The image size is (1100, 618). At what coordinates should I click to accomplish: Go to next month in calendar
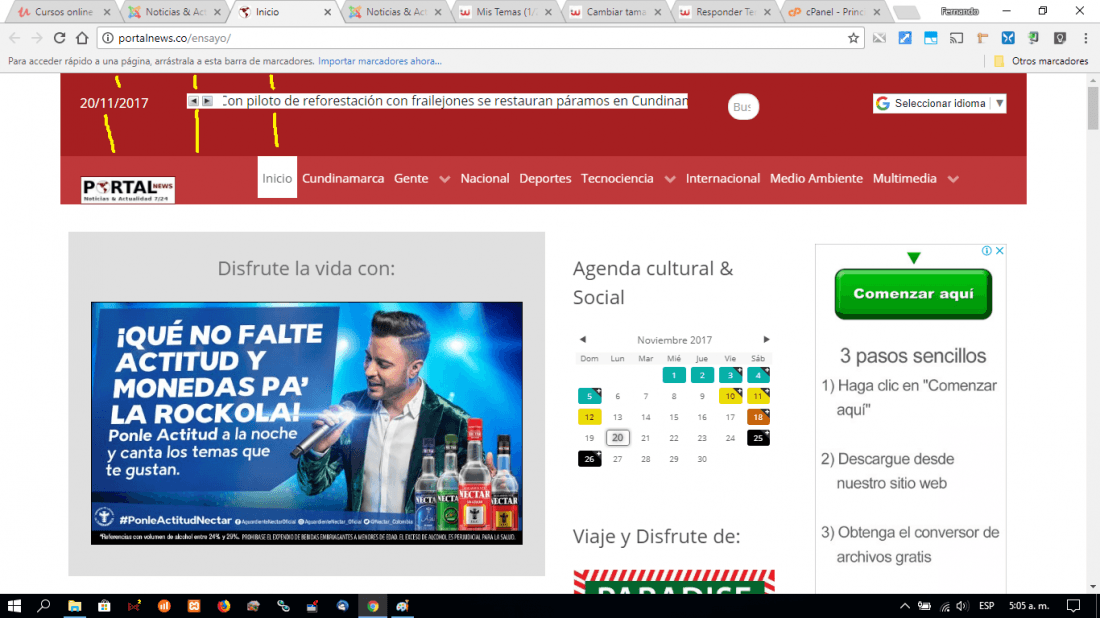pos(766,340)
